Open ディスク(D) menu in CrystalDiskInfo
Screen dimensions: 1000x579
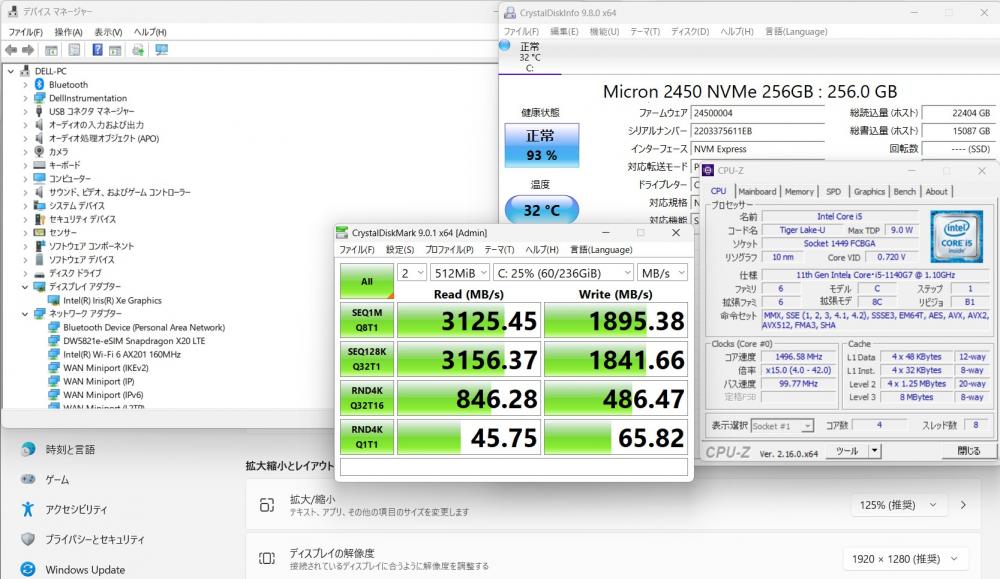point(690,32)
